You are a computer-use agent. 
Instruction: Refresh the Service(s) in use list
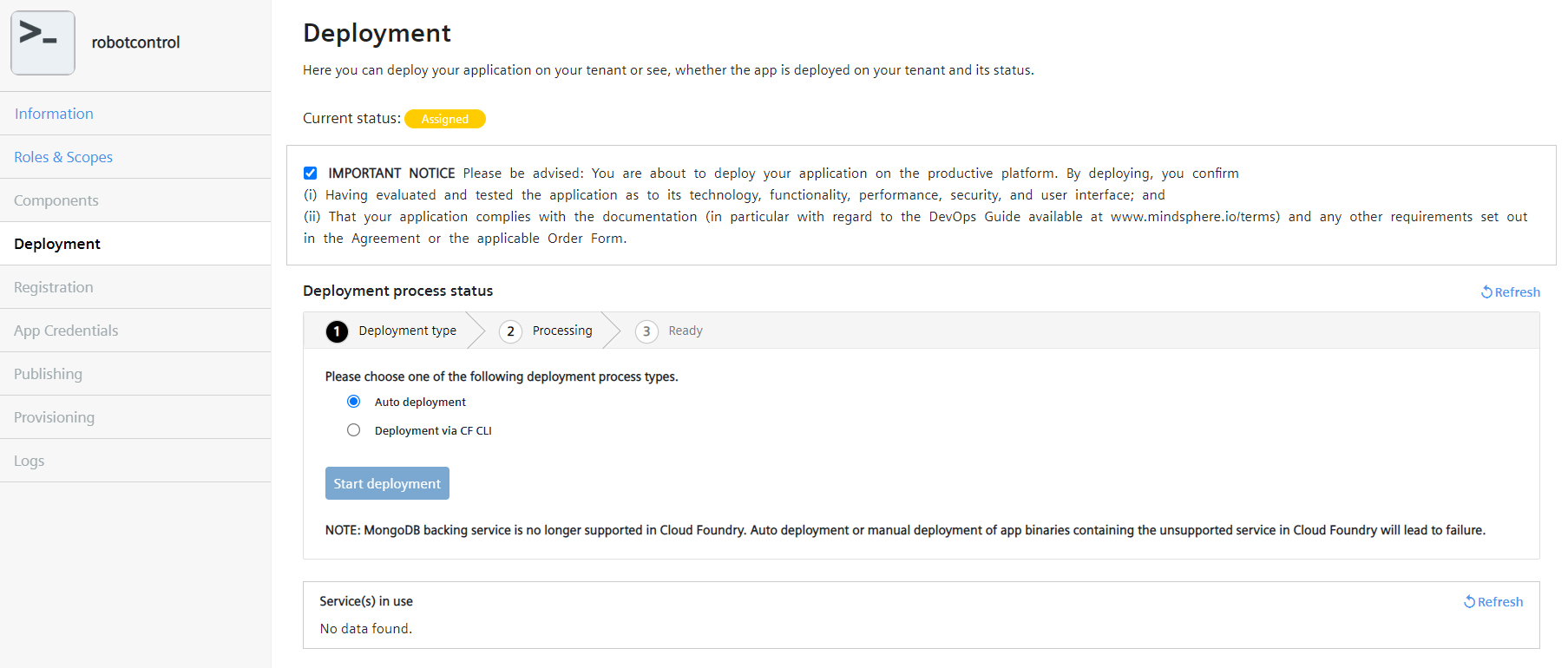click(1493, 602)
